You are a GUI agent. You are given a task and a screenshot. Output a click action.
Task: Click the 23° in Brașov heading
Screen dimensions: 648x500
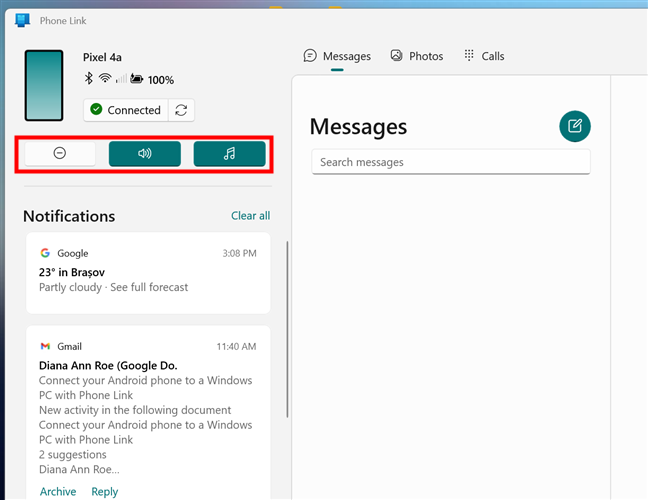[72, 272]
